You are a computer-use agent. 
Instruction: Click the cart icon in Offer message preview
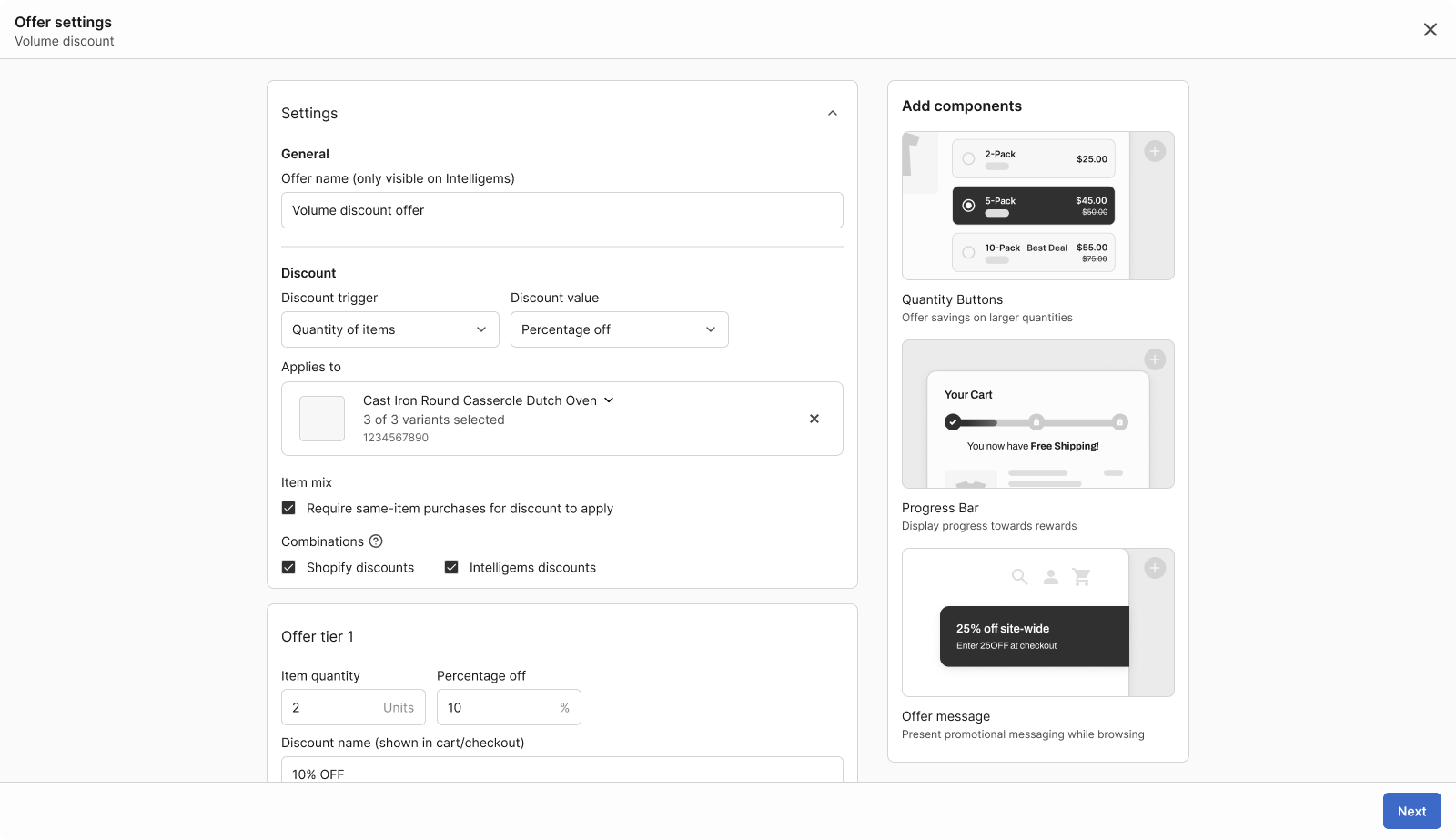pyautogui.click(x=1081, y=577)
